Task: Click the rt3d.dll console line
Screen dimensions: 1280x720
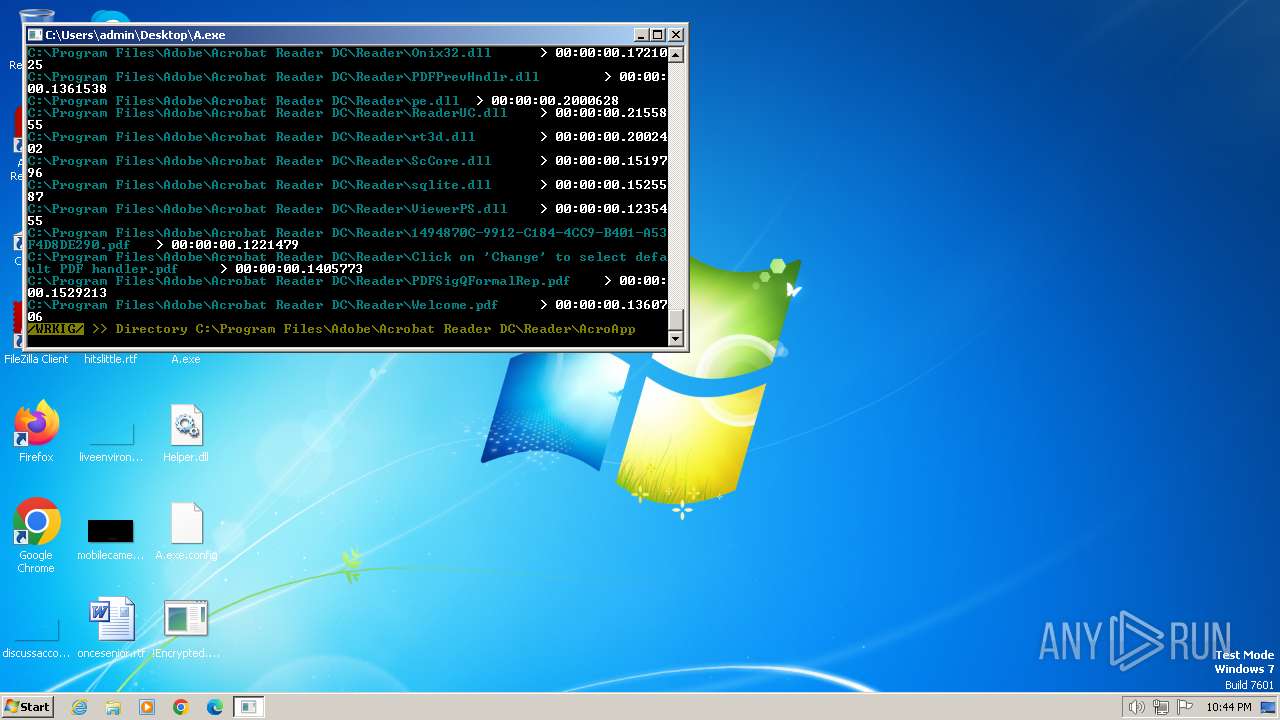Action: click(x=347, y=137)
